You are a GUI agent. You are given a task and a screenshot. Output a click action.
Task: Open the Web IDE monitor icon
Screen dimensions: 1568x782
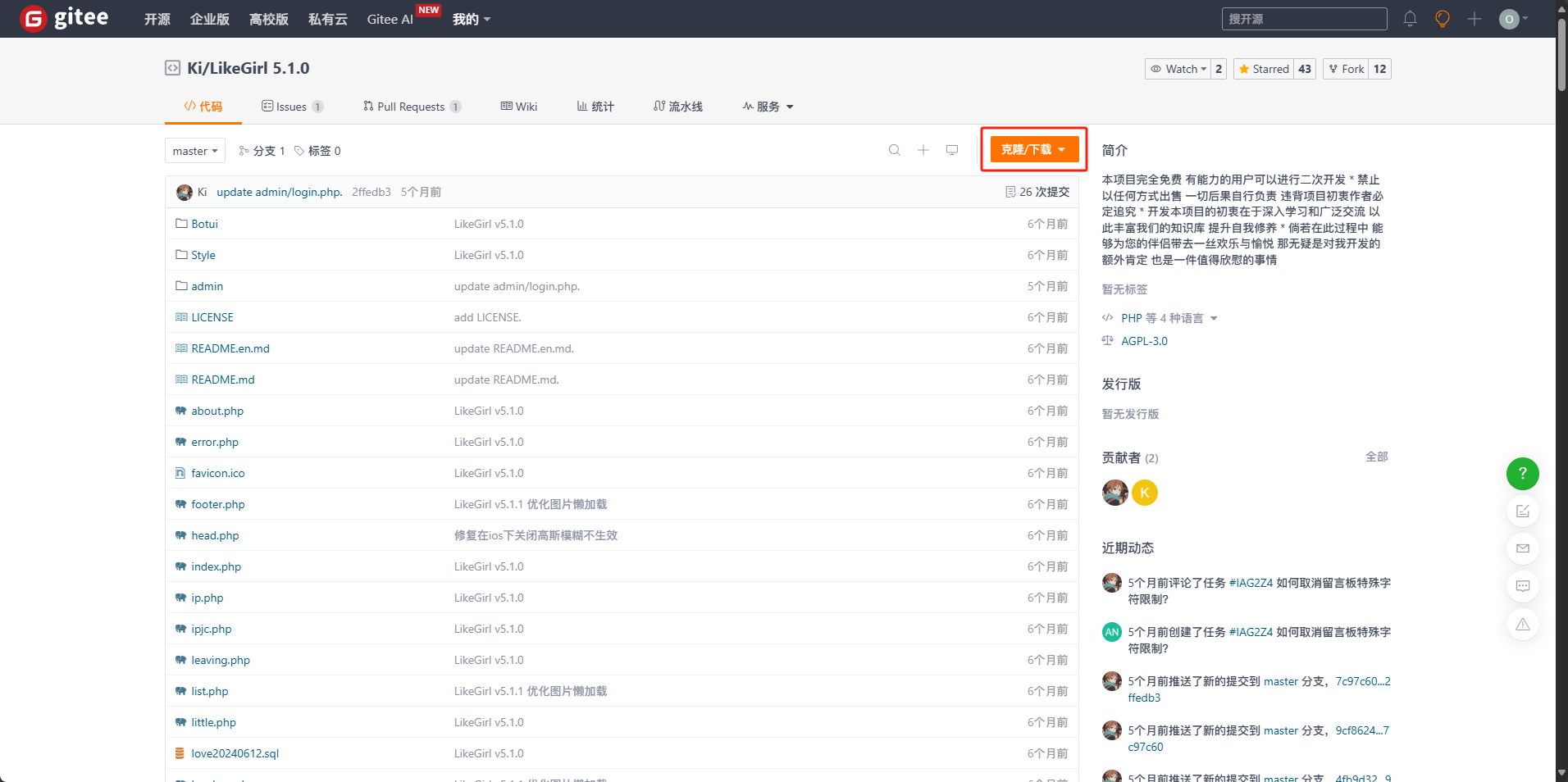pyautogui.click(x=952, y=150)
